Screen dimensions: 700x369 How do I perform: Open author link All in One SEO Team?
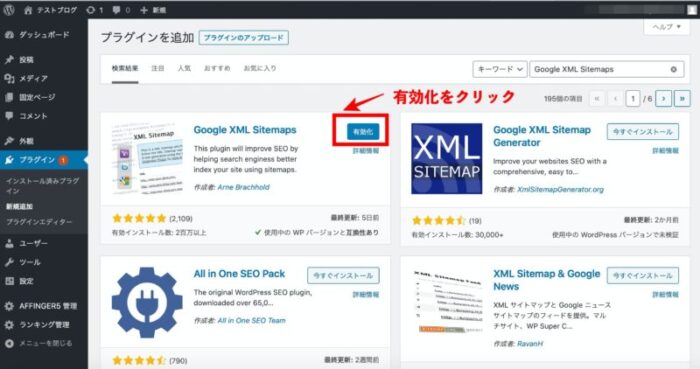click(251, 320)
